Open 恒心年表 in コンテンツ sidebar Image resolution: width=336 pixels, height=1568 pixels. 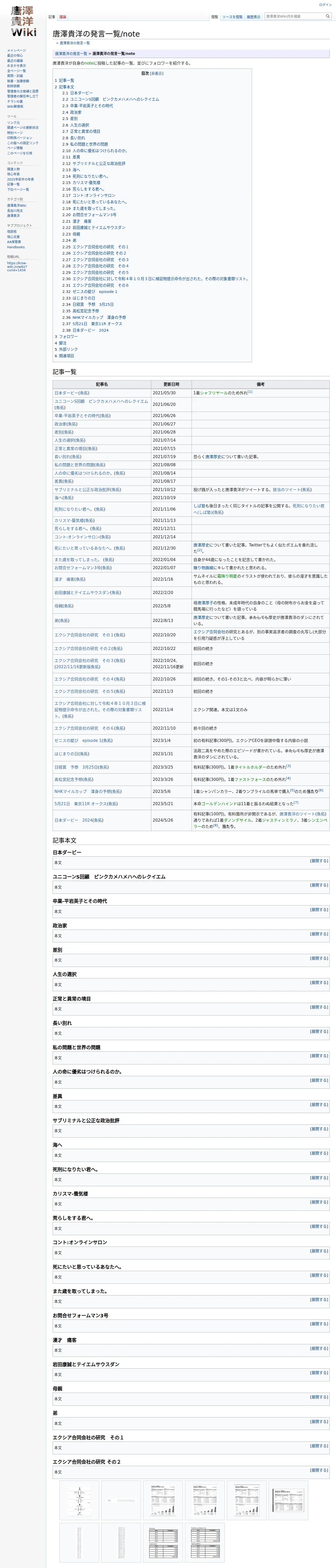pyautogui.click(x=13, y=174)
